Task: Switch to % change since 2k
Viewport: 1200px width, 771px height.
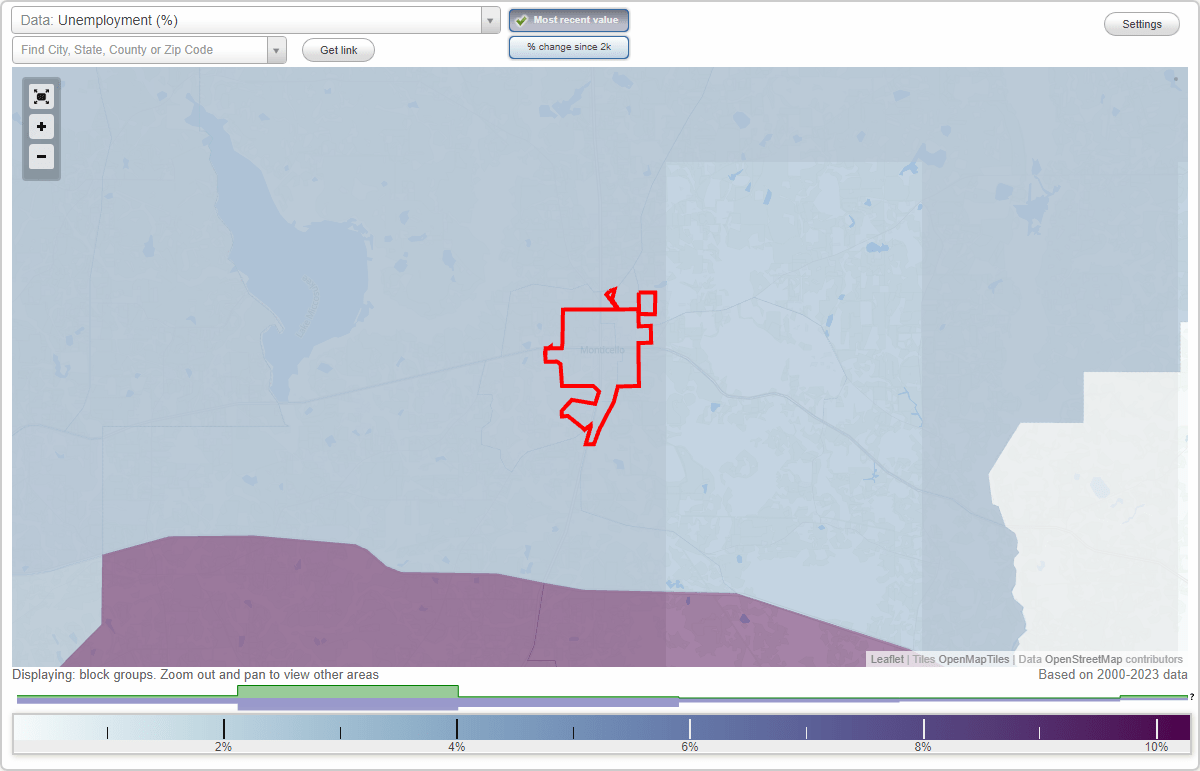Action: pyautogui.click(x=569, y=47)
